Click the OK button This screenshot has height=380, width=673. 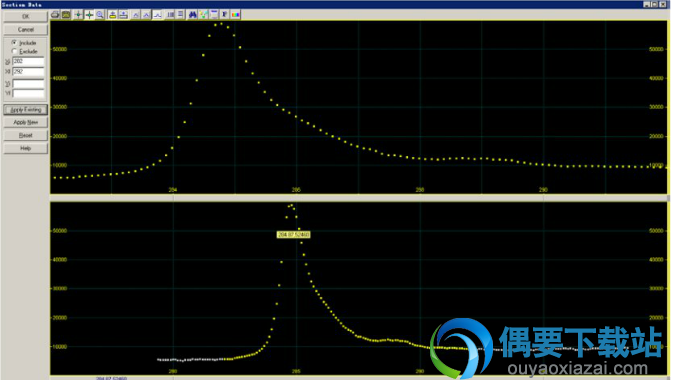click(26, 17)
